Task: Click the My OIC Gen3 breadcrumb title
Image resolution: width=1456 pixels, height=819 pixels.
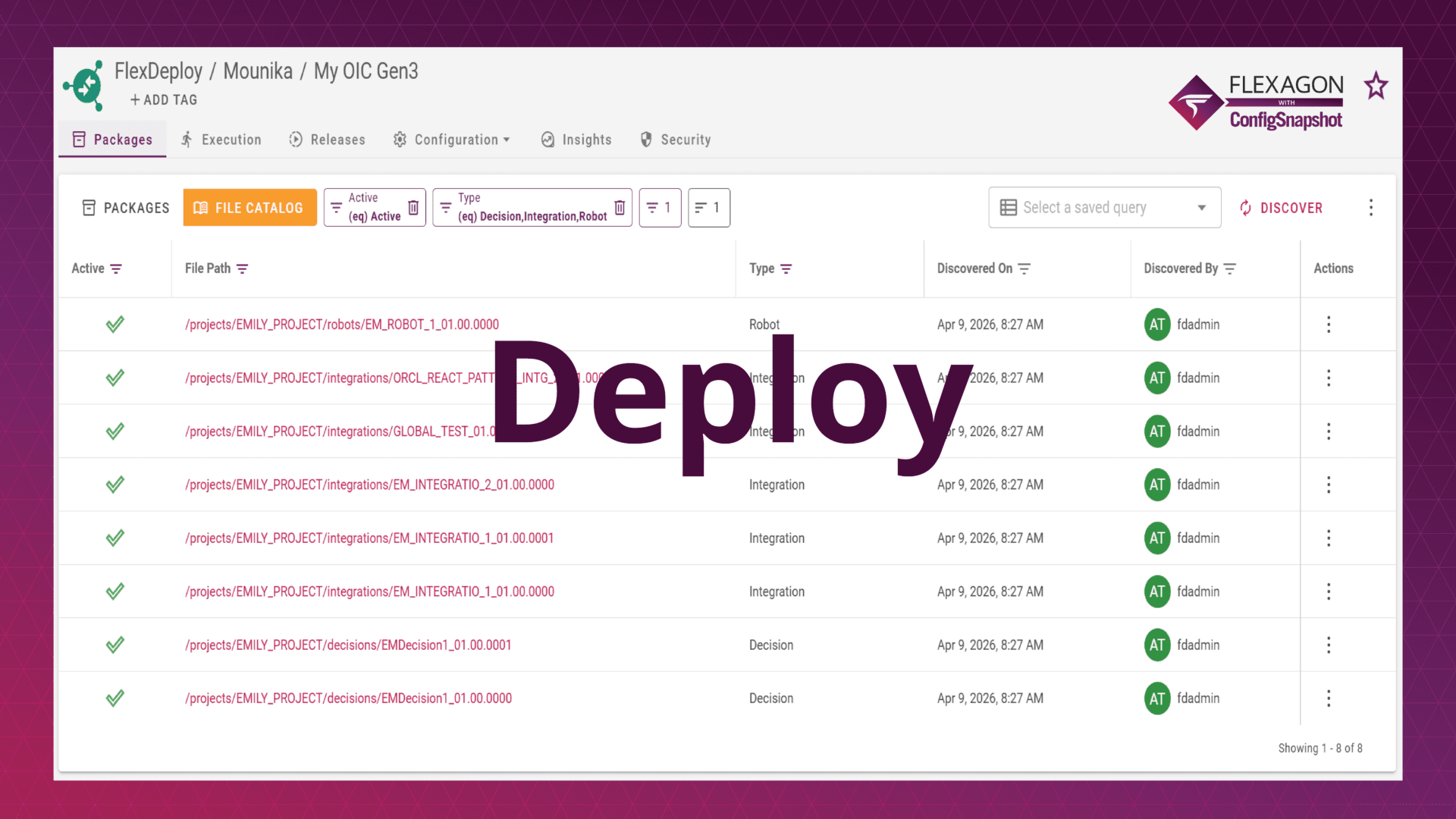Action: 366,71
